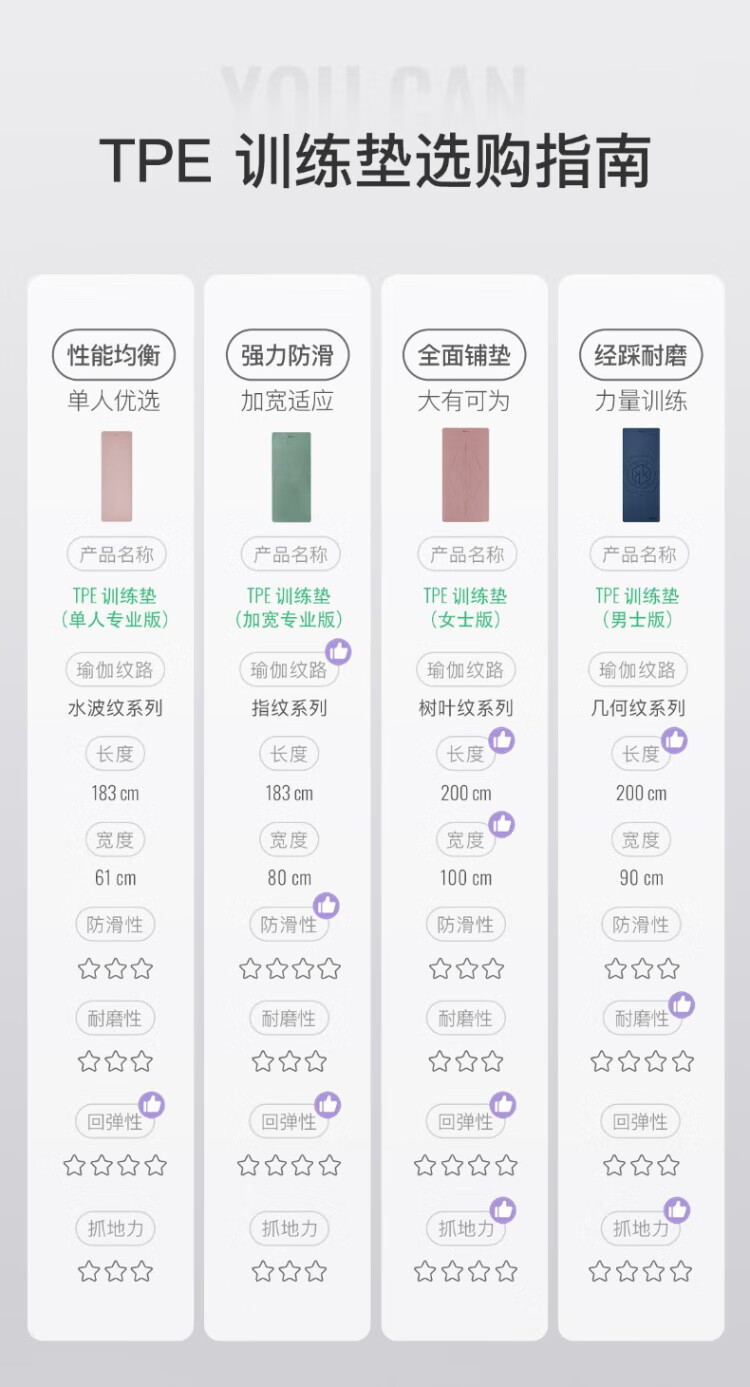Click the 全面铺垫 tag
The width and height of the screenshot is (750, 1387).
(x=464, y=355)
